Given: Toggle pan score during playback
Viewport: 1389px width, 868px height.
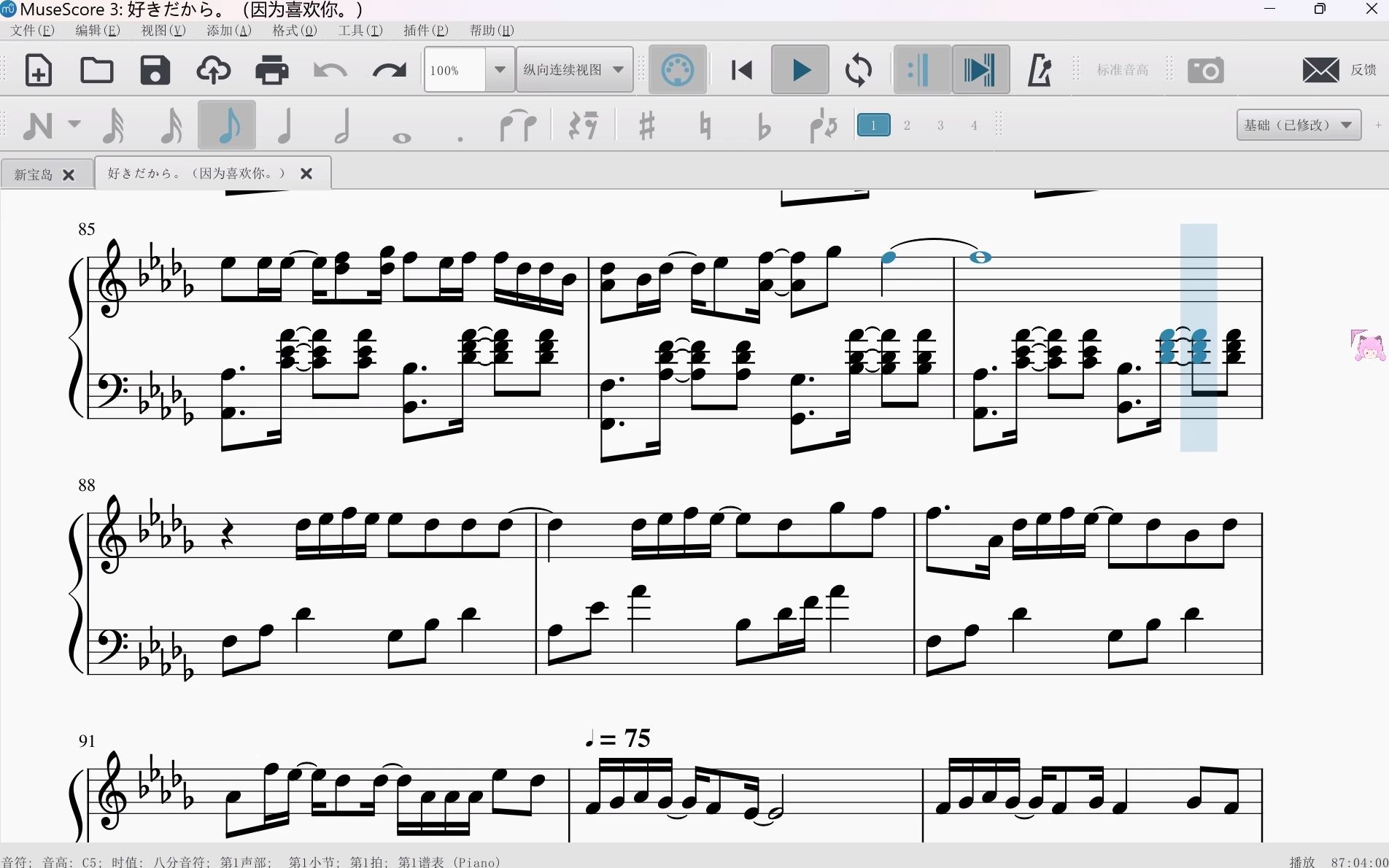Looking at the screenshot, I should pos(980,70).
